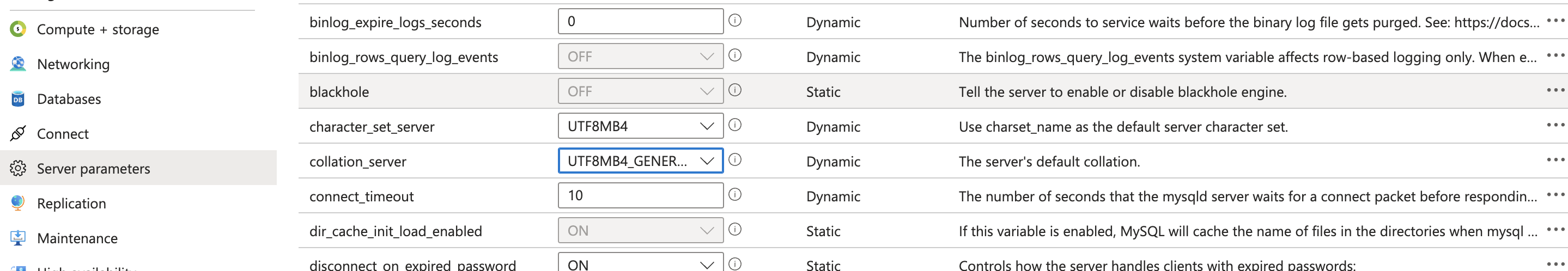Click the binlog_expire_logs_seconds value field
The image size is (1568, 271).
pos(640,21)
